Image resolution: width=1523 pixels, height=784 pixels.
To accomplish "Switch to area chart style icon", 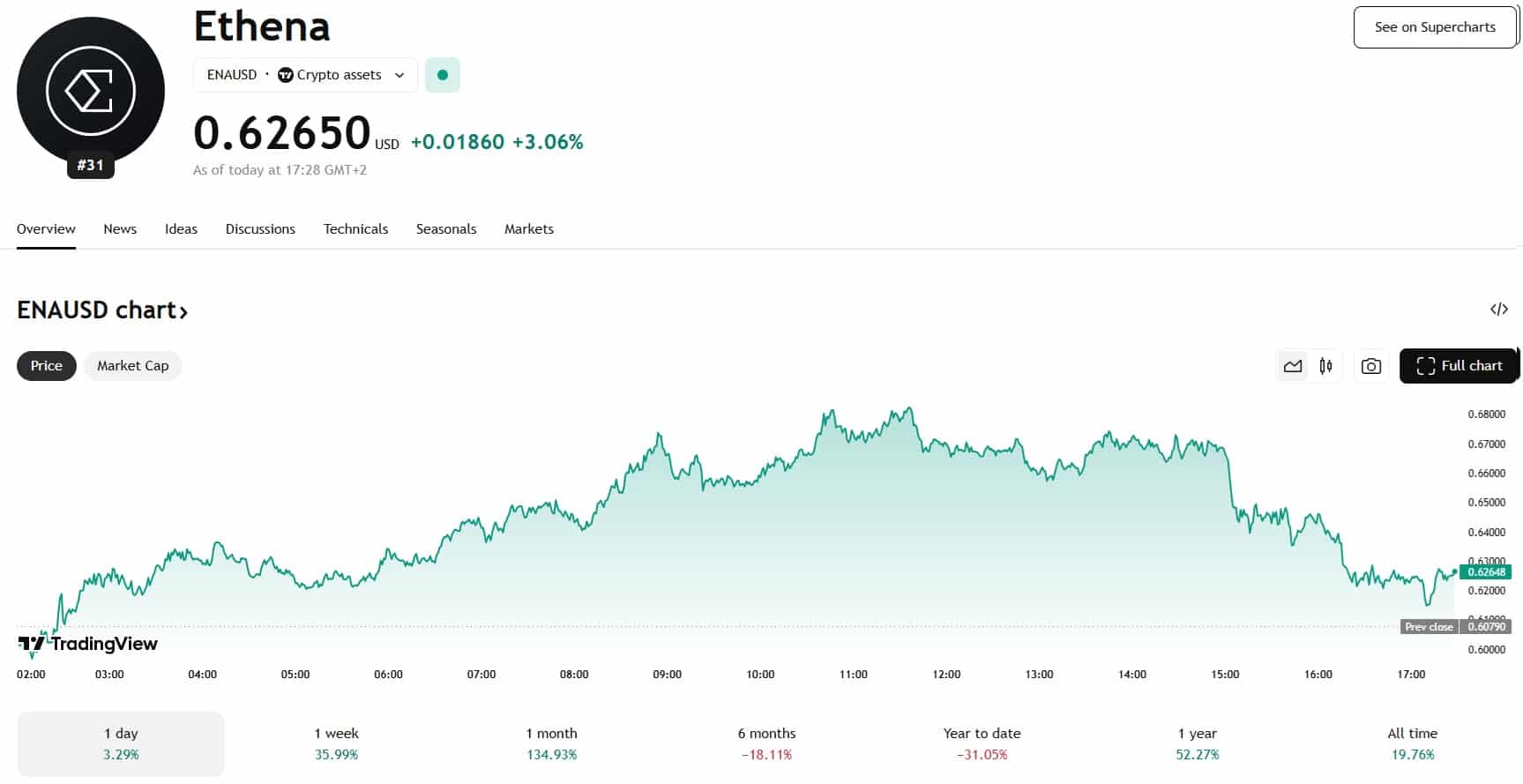I will point(1292,366).
